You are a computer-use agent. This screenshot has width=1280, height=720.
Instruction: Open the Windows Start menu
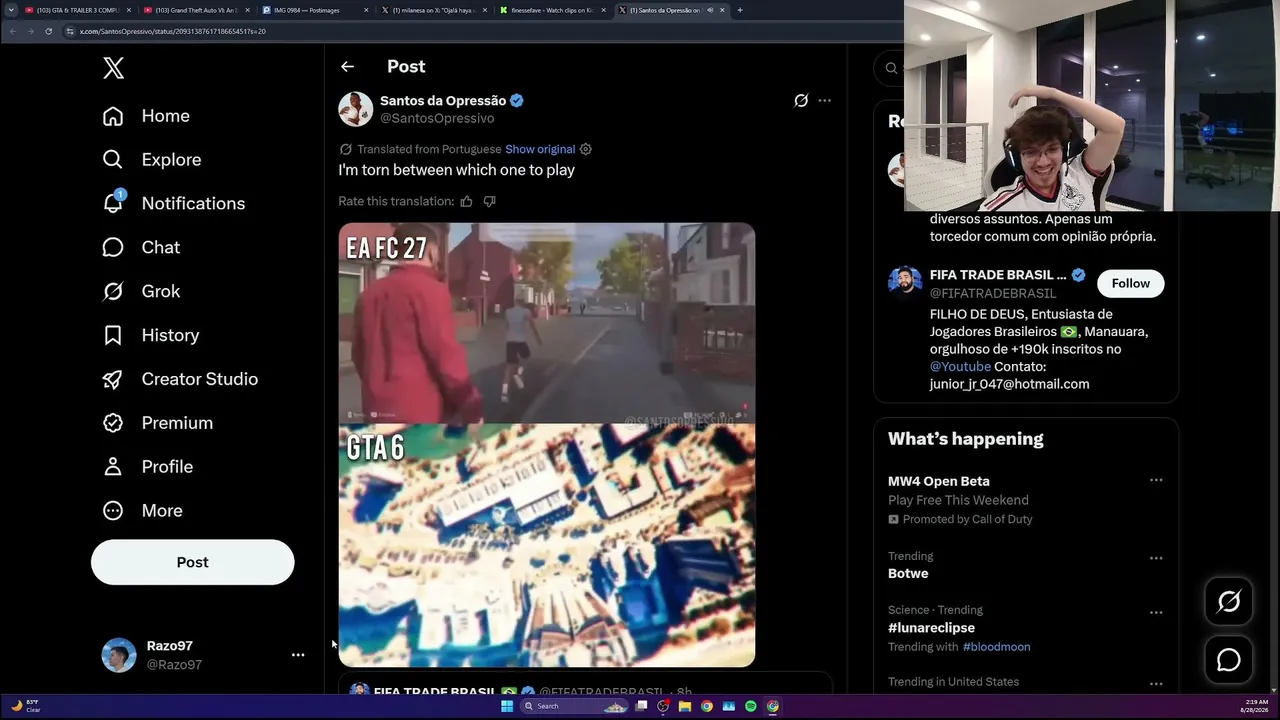[507, 706]
